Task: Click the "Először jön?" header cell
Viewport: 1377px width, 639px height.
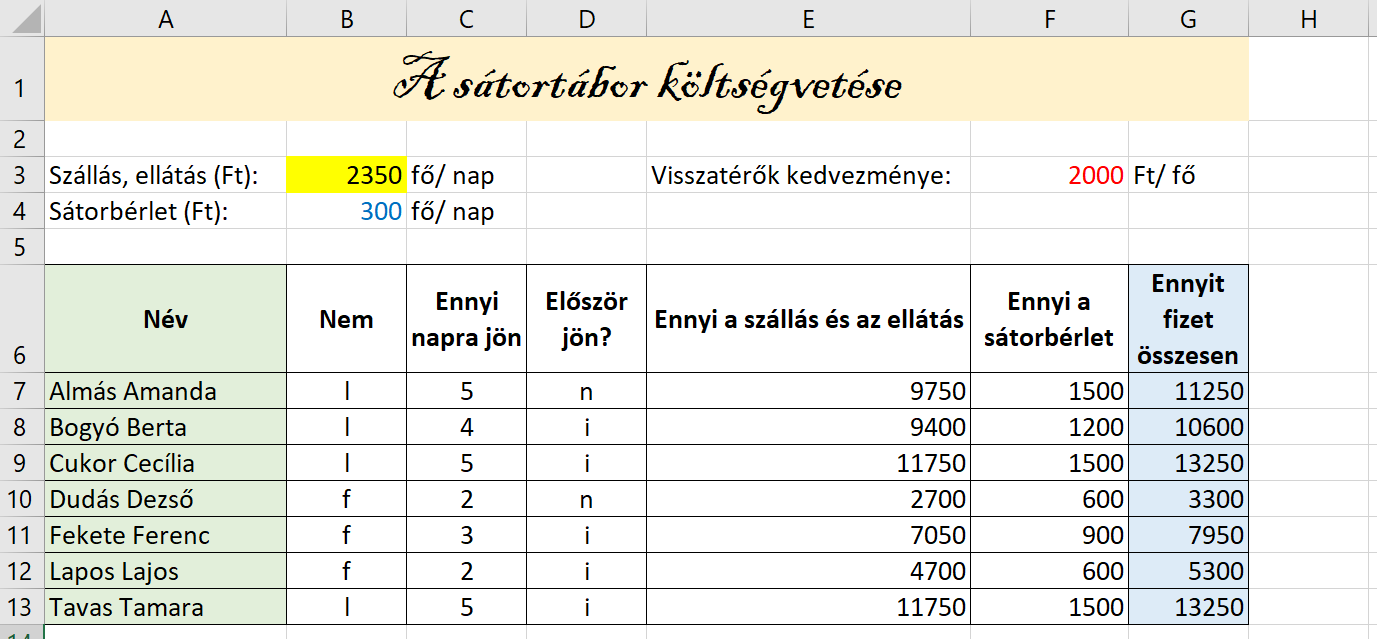Action: tap(586, 319)
